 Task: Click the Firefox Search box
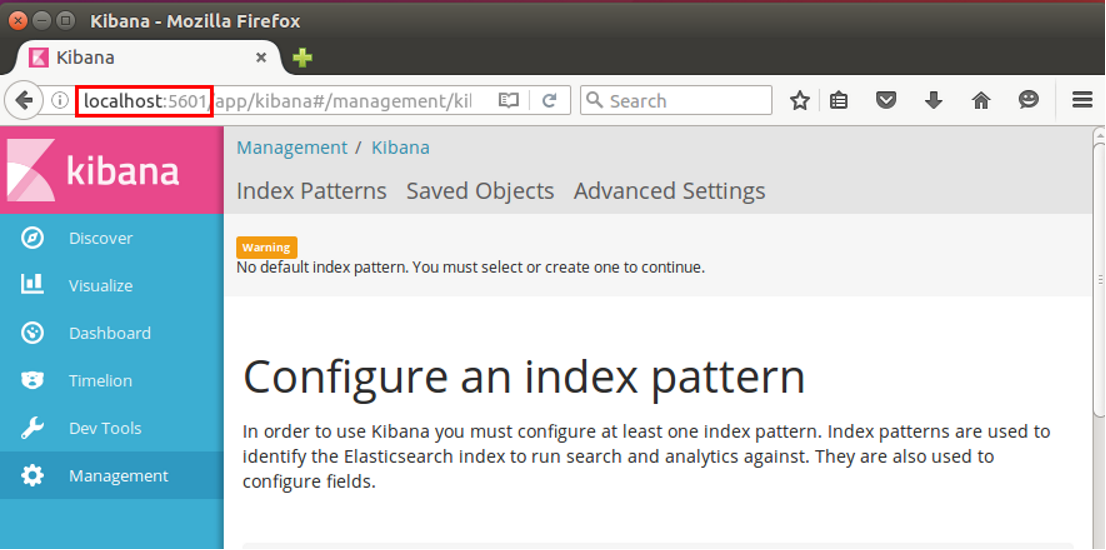tap(676, 101)
